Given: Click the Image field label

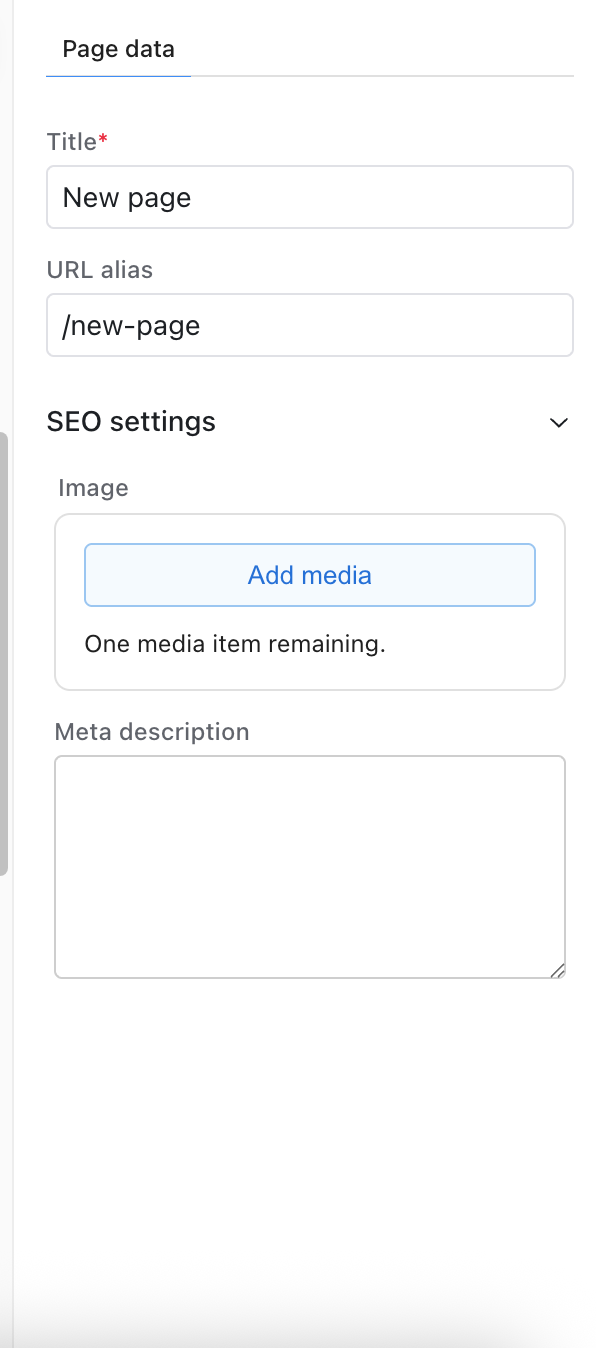Looking at the screenshot, I should 93,488.
